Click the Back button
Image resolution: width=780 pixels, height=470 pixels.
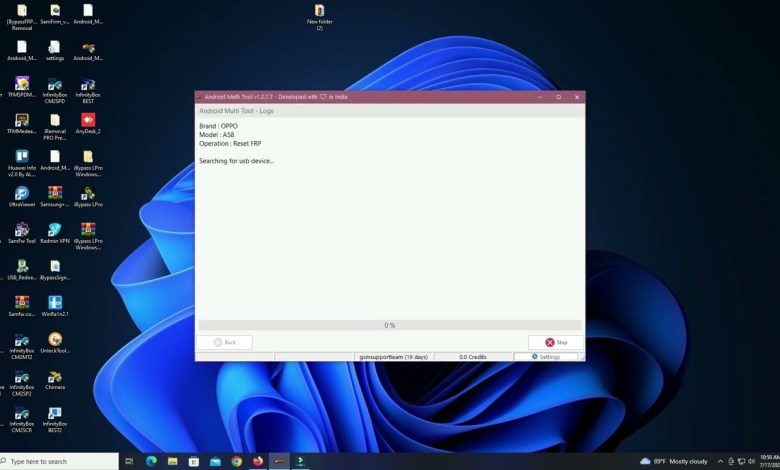tap(224, 342)
